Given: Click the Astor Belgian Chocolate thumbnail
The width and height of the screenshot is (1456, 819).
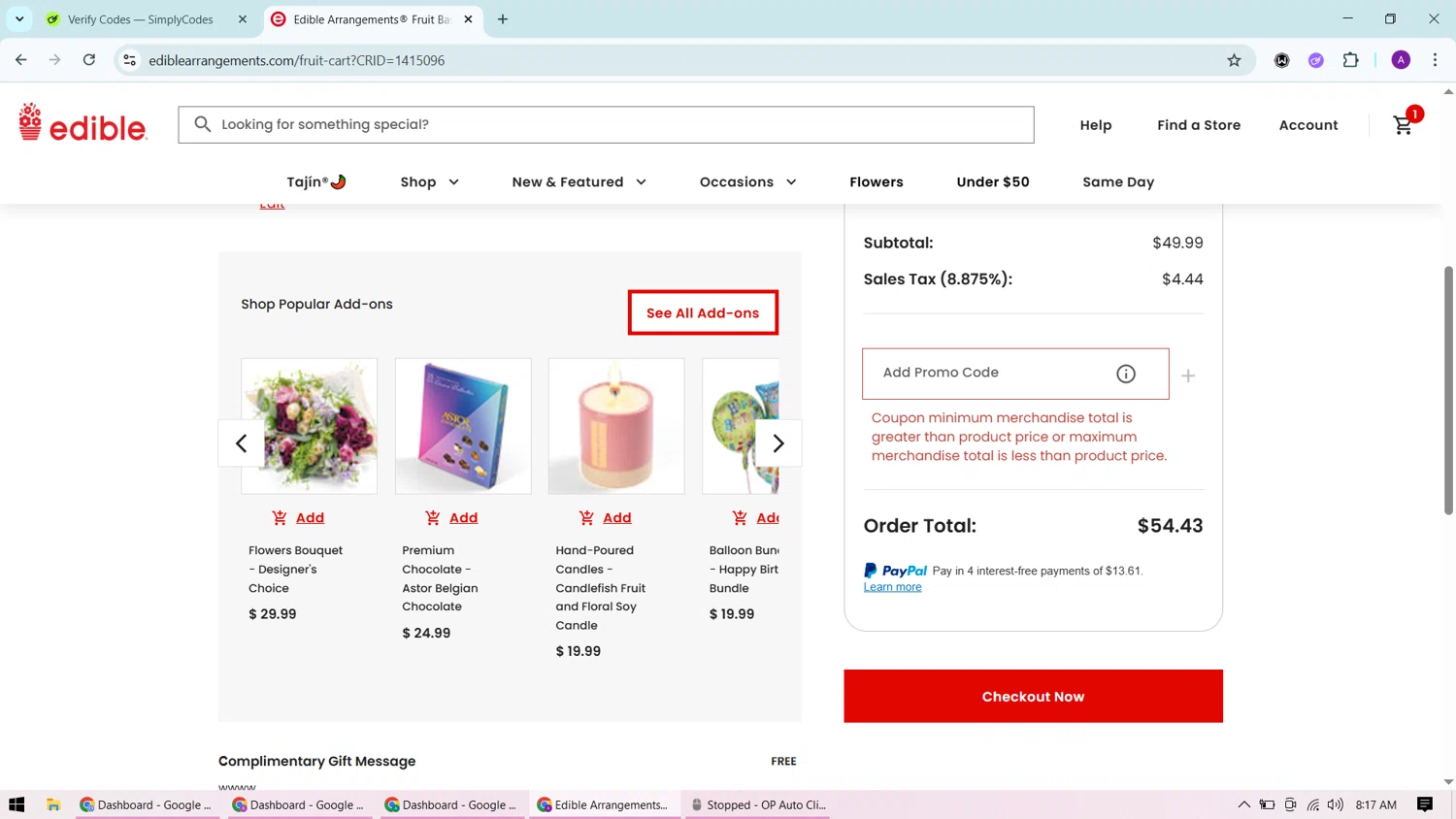Looking at the screenshot, I should [x=463, y=426].
